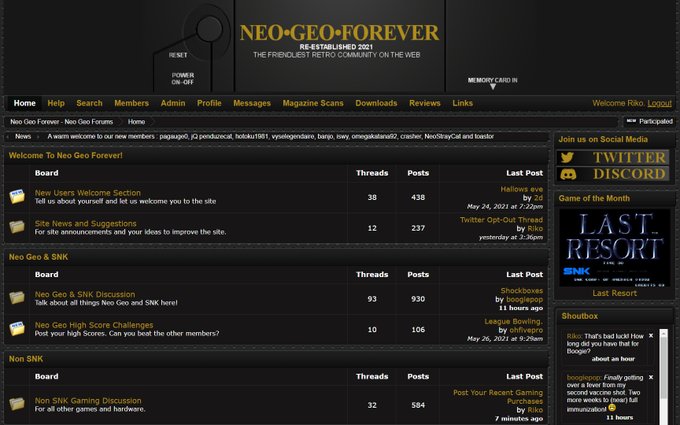Click the Participated new posts icon
Viewport: 680px width, 425px height.
coord(631,121)
